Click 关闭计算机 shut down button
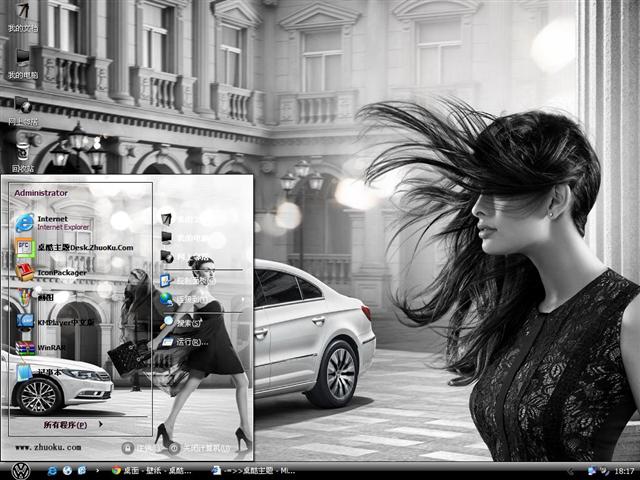Image resolution: width=640 pixels, height=480 pixels. (200, 447)
